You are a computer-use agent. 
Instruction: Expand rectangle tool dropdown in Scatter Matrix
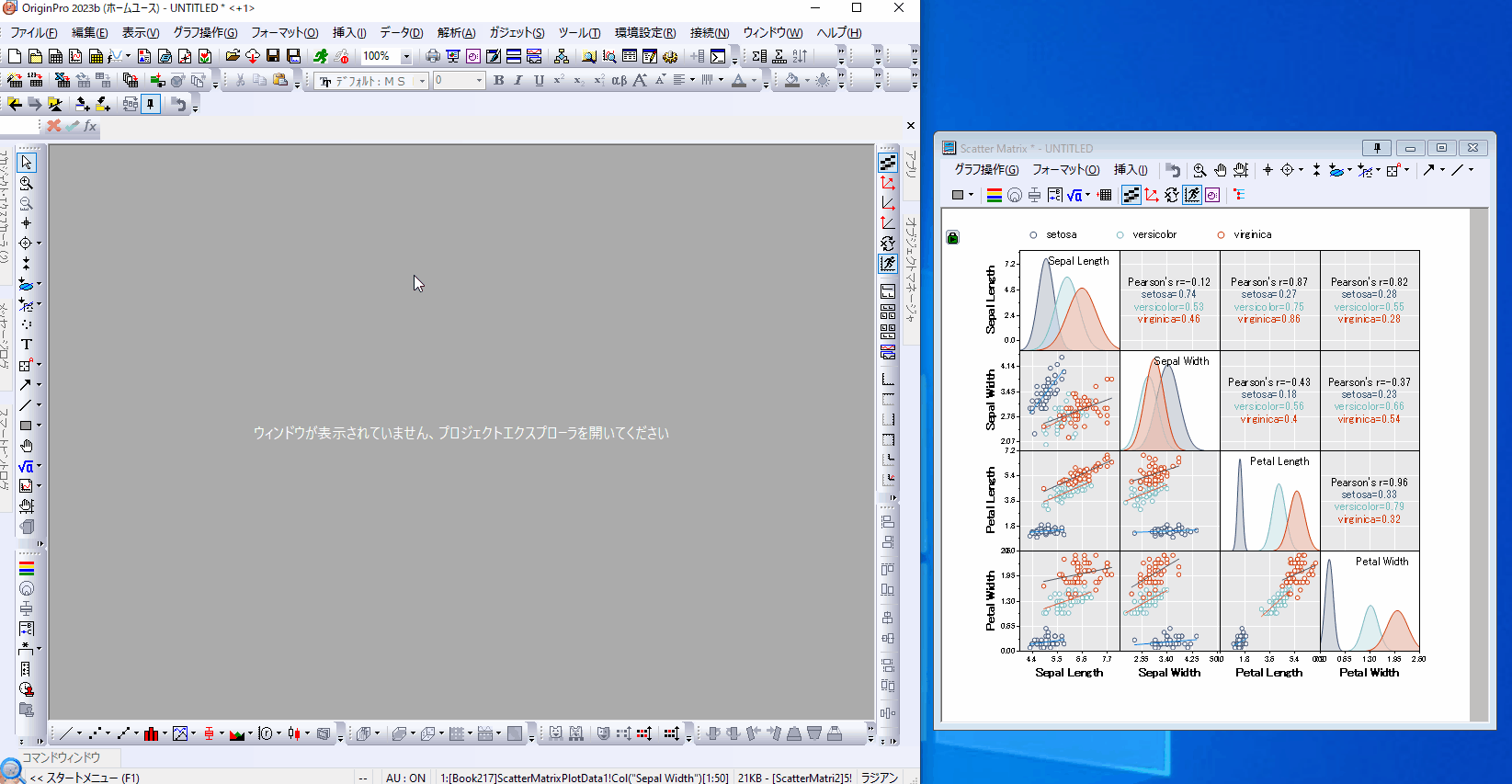click(971, 195)
